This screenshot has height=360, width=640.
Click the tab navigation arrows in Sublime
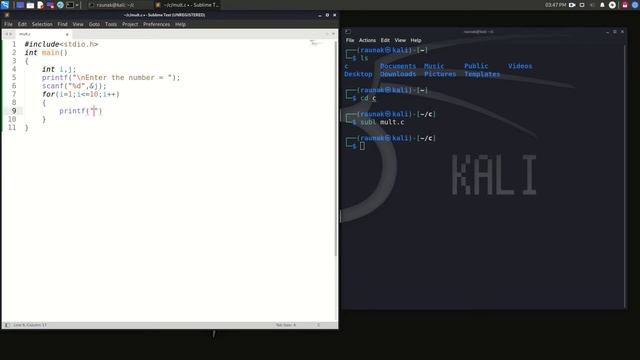pyautogui.click(x=8, y=34)
